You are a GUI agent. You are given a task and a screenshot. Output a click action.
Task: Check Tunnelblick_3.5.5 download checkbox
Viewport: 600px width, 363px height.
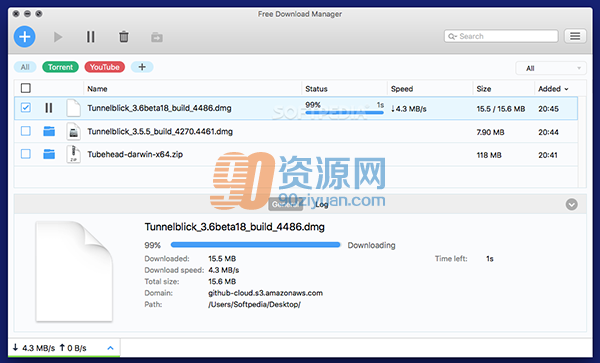(26, 131)
